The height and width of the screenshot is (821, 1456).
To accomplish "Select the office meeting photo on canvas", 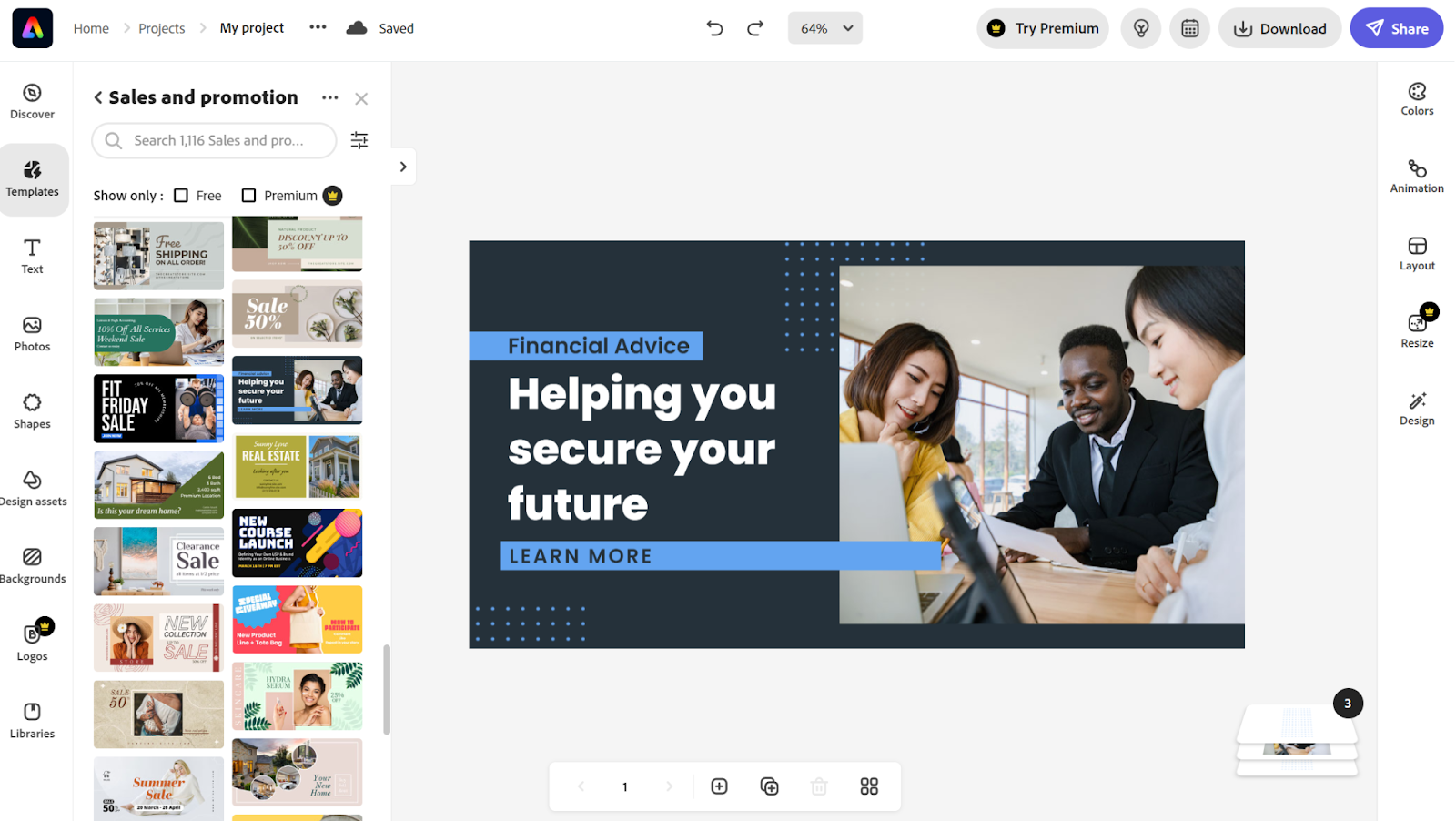I will click(x=1041, y=444).
